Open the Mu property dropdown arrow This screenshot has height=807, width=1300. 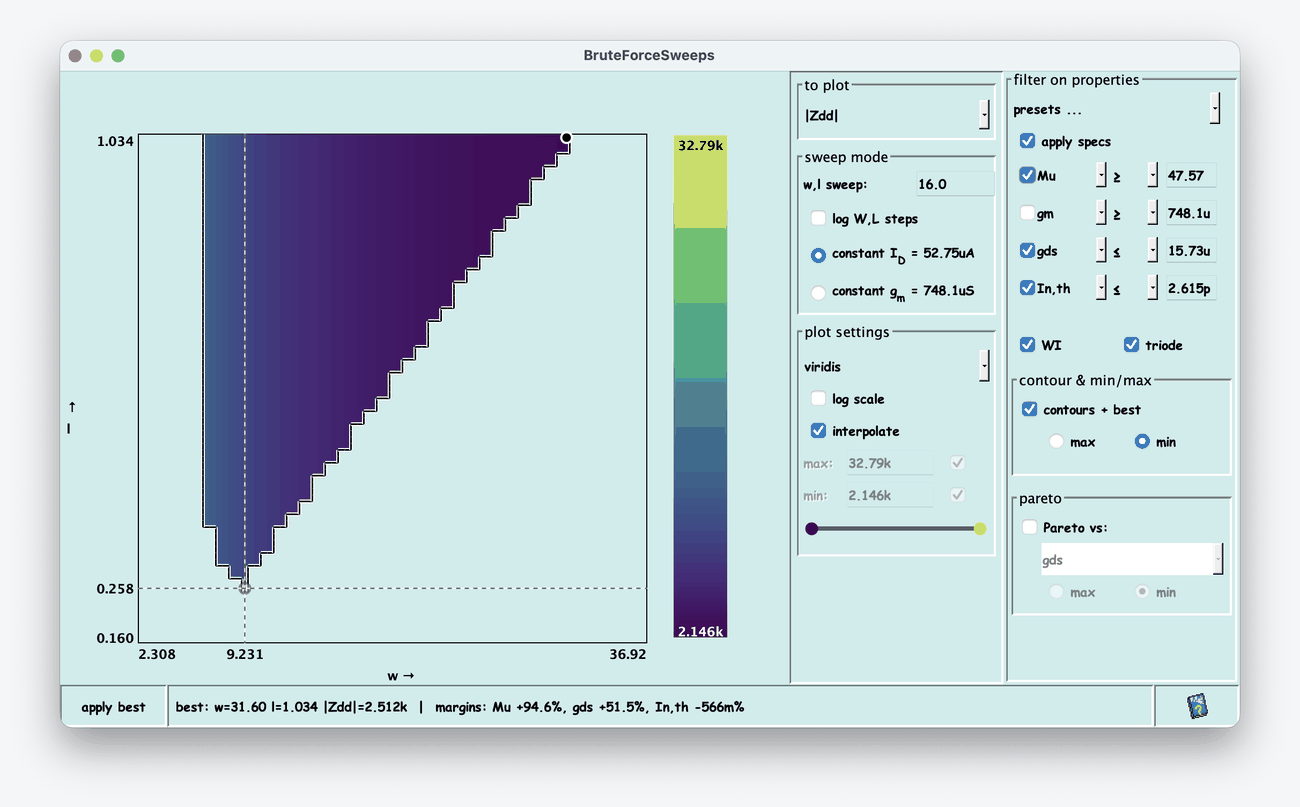[x=1101, y=176]
